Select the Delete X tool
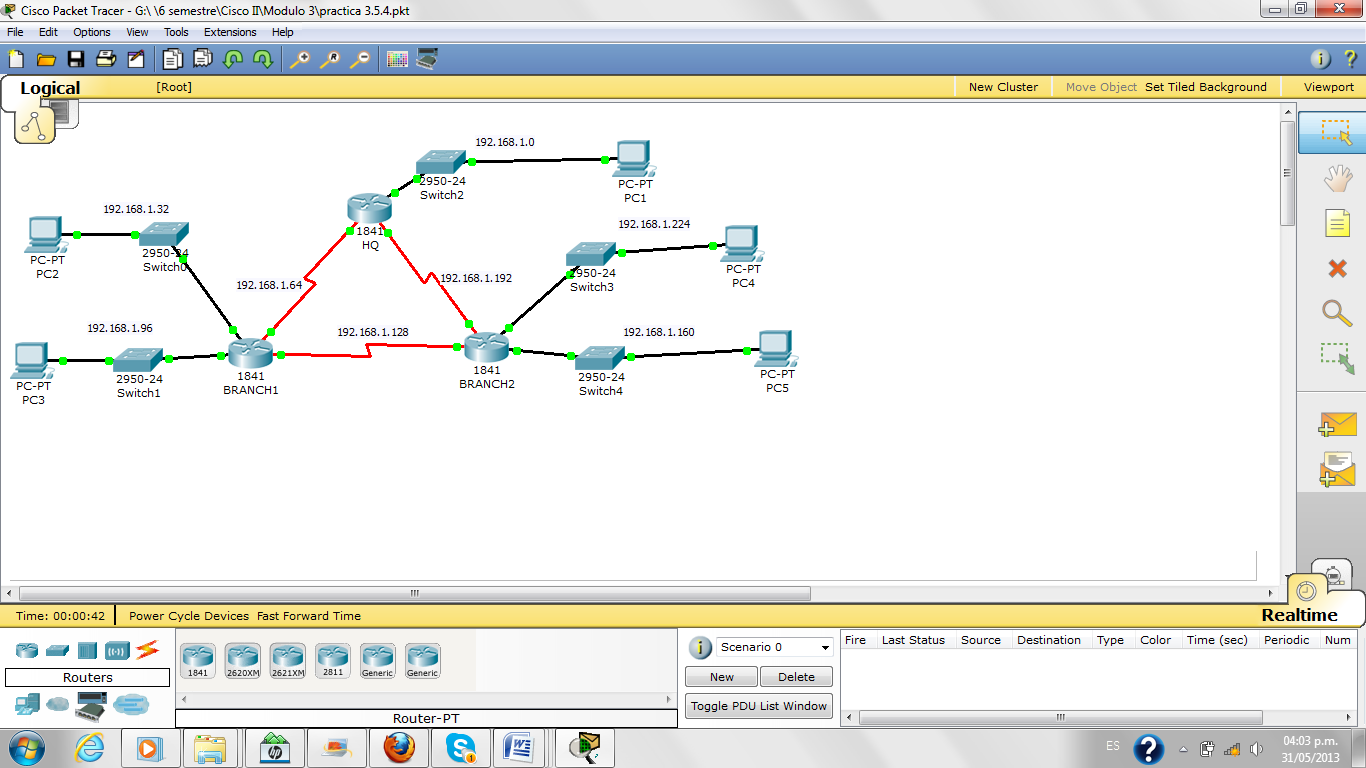Image resolution: width=1366 pixels, height=768 pixels. pyautogui.click(x=1337, y=268)
